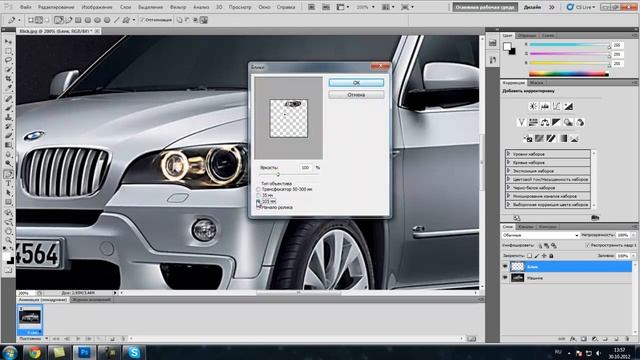The width and height of the screenshot is (640, 360).
Task: Open the Фильтр menu
Action: point(178,7)
